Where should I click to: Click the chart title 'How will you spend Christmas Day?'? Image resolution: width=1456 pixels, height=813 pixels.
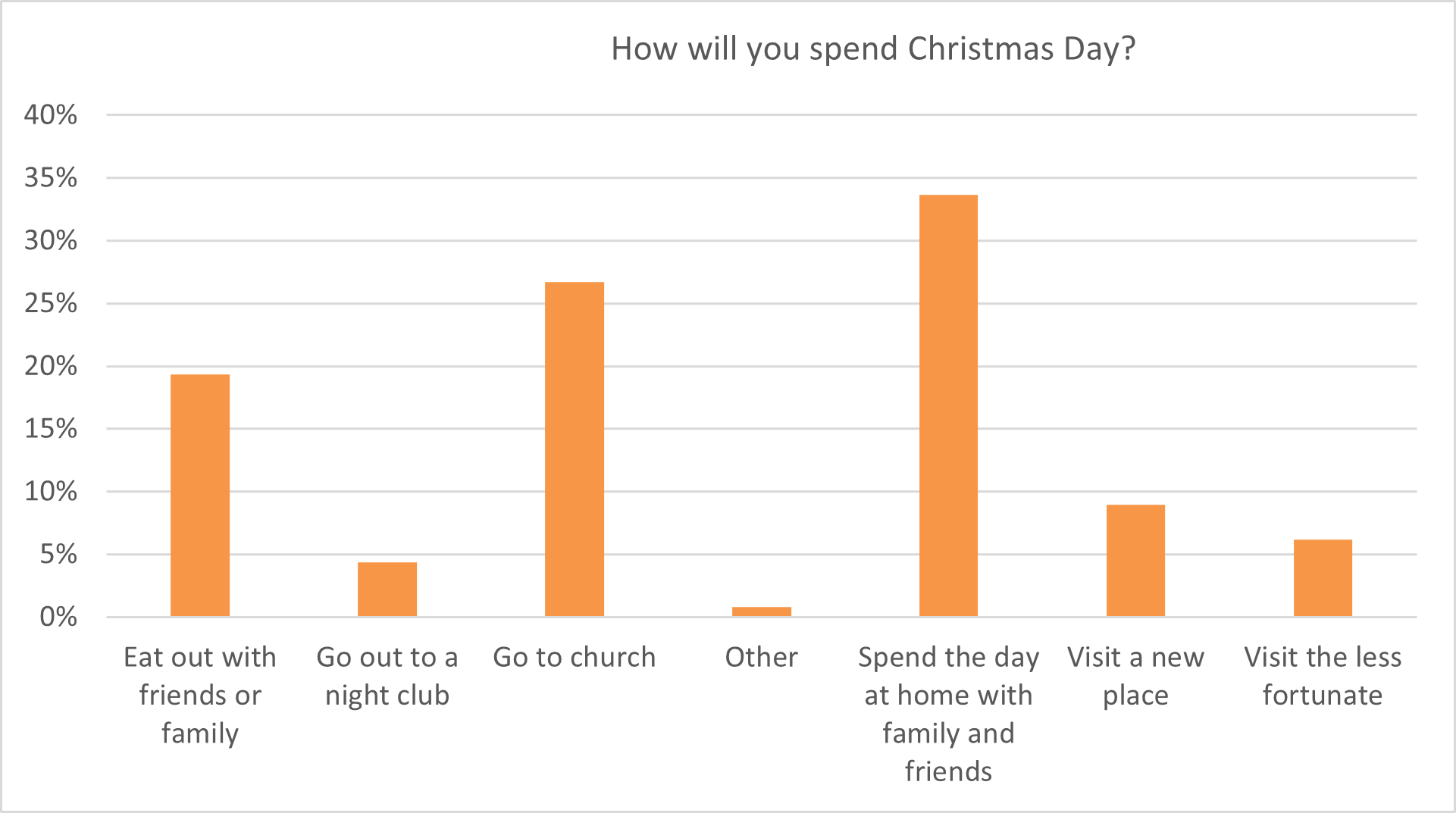[873, 49]
